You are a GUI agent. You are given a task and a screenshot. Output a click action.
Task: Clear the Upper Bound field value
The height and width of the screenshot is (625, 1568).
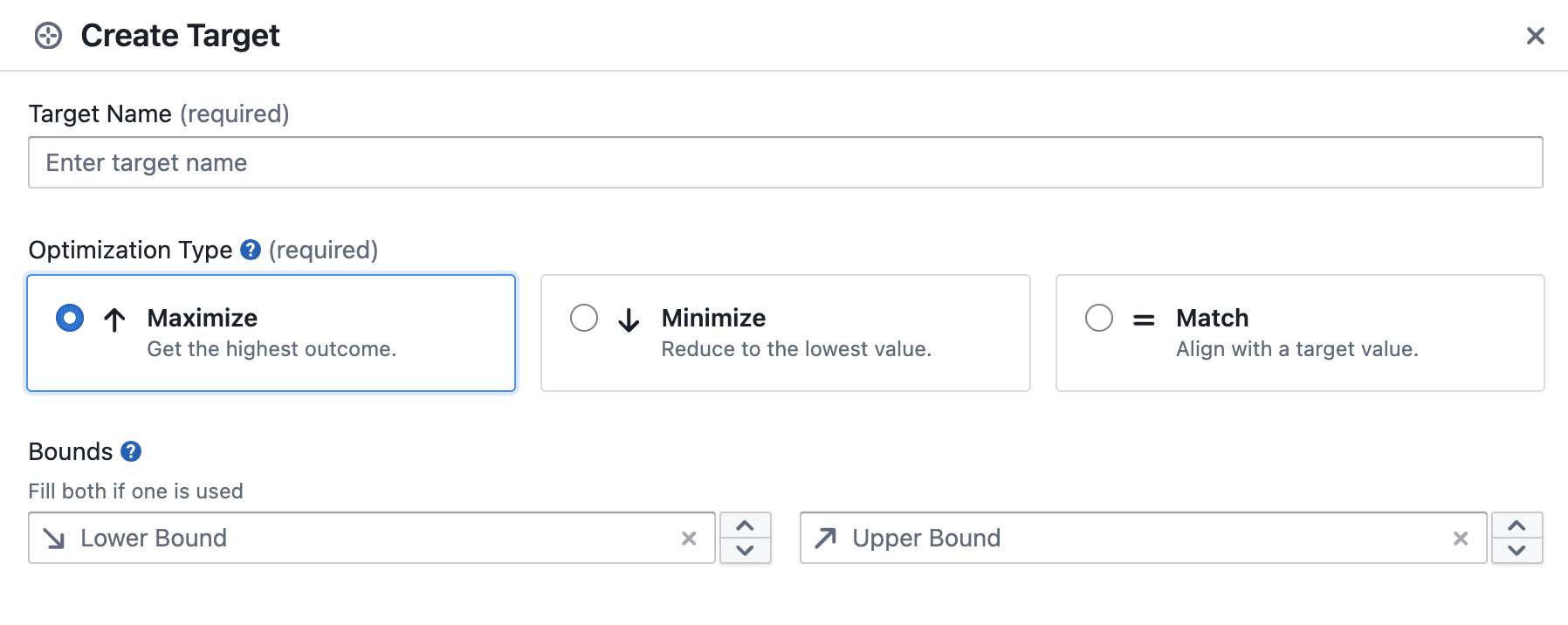click(1460, 539)
